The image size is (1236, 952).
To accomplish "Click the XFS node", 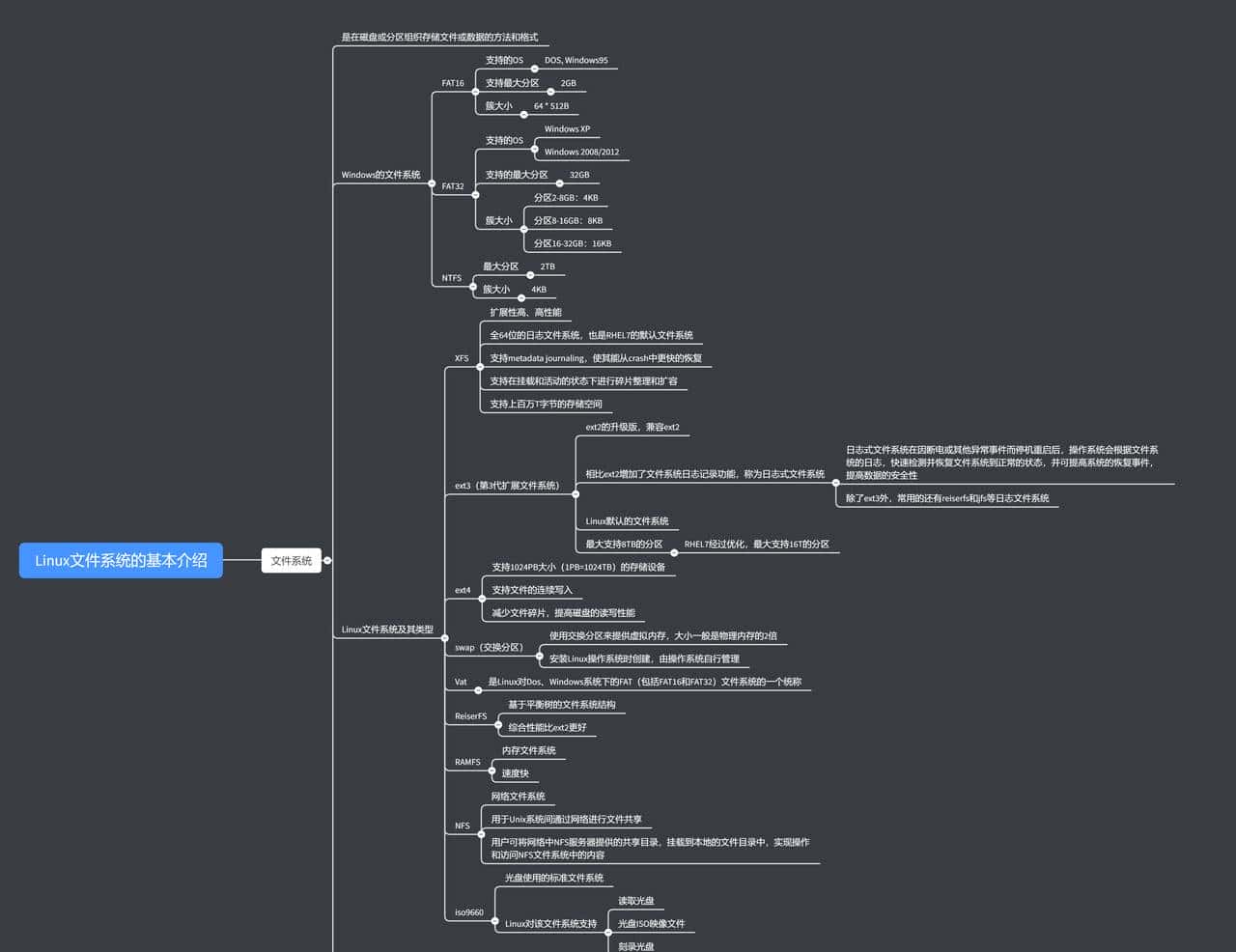I will 462,357.
